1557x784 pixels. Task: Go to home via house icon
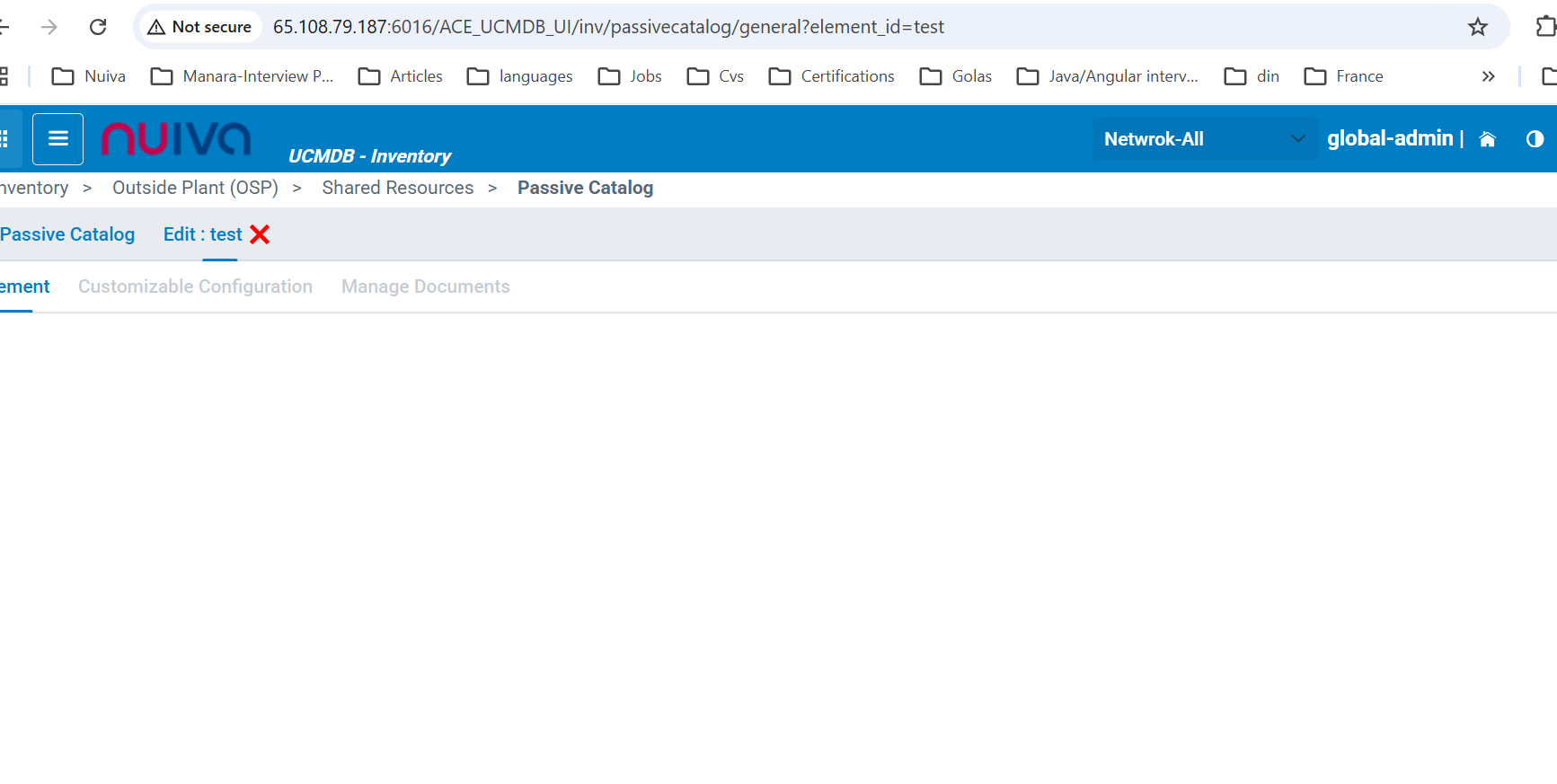(1487, 139)
